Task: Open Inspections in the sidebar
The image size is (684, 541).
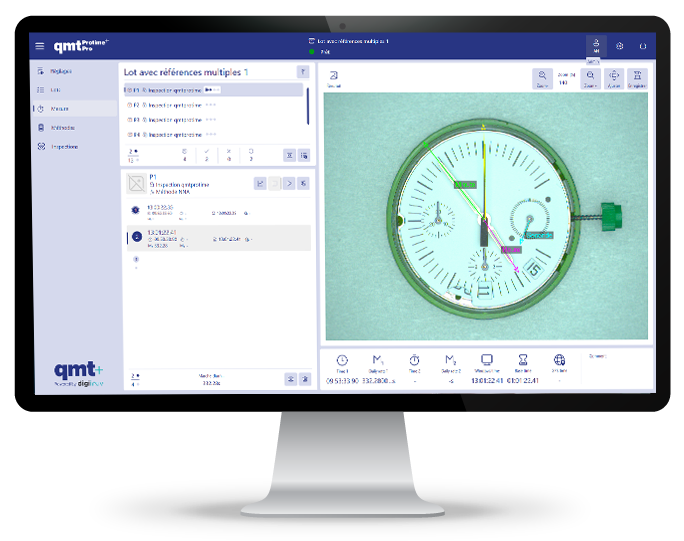Action: click(x=64, y=147)
